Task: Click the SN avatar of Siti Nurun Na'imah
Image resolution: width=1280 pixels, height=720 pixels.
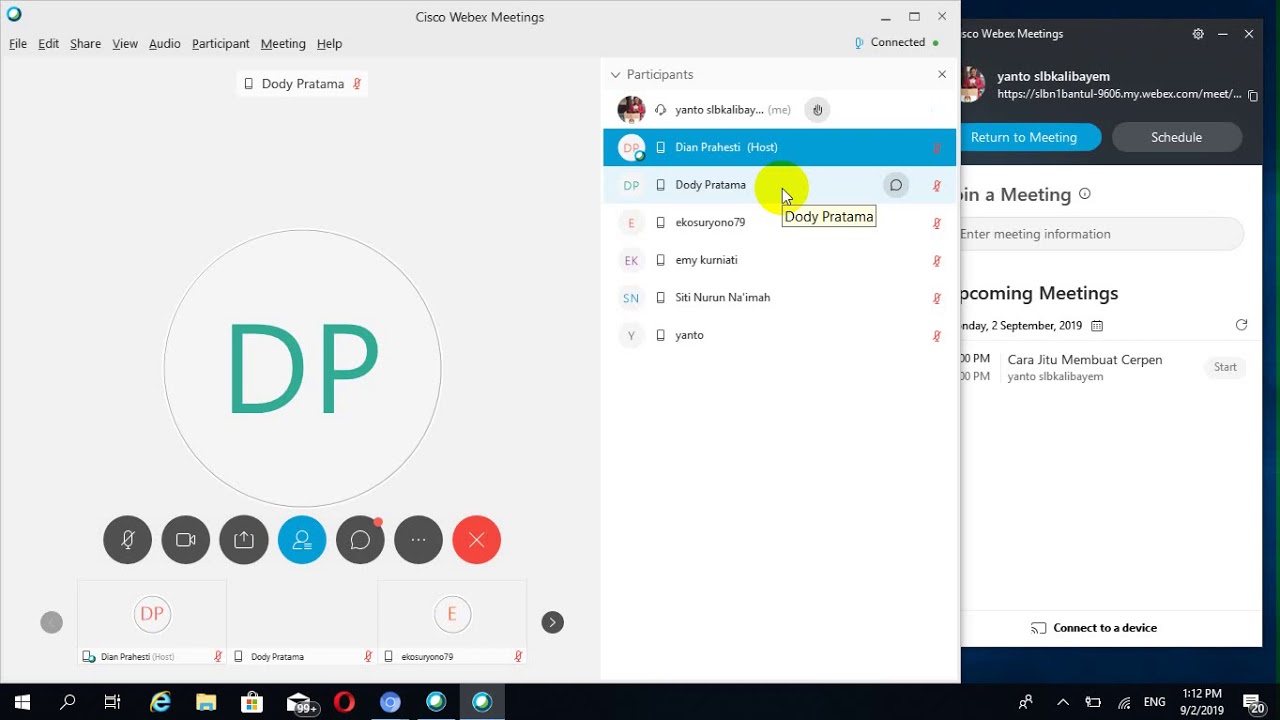Action: [x=631, y=298]
